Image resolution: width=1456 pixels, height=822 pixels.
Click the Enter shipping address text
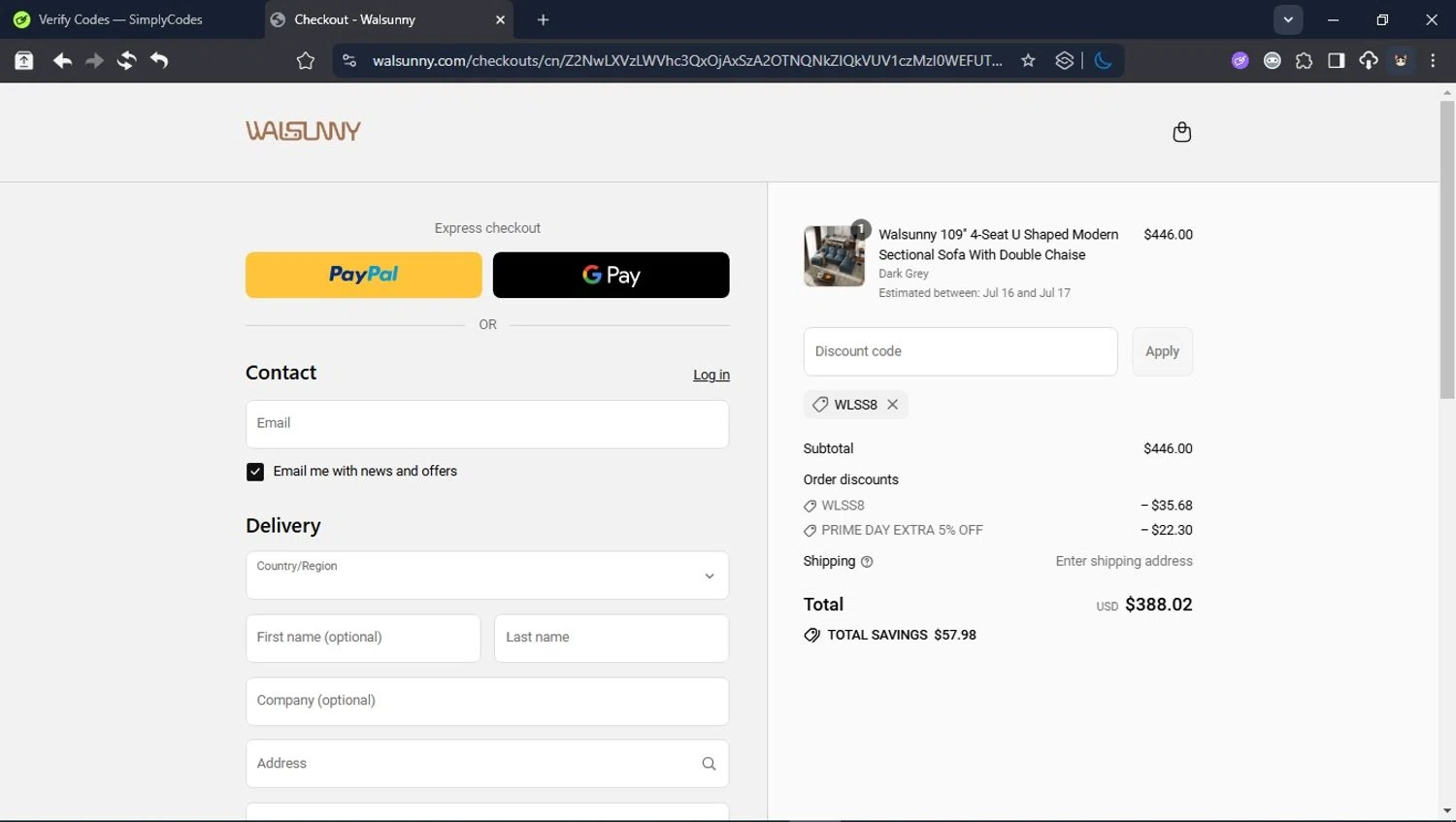[x=1124, y=561]
